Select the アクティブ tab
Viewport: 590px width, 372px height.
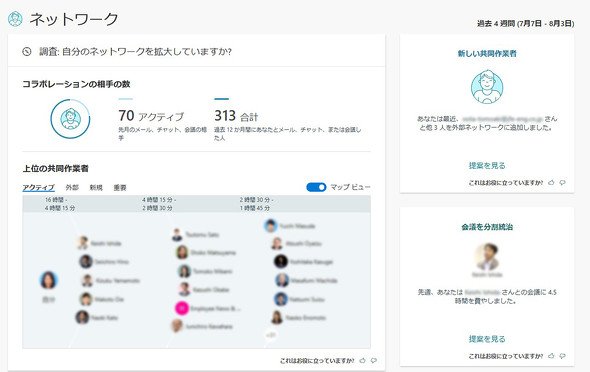(x=38, y=187)
